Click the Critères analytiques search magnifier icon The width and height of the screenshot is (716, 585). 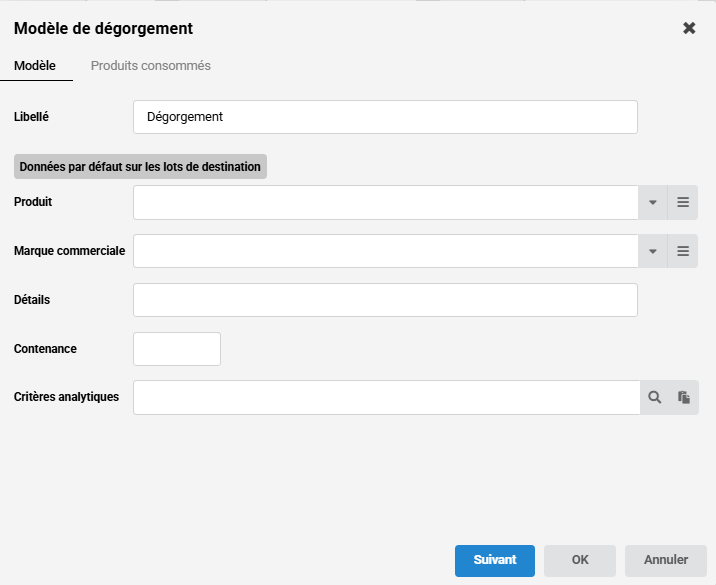655,397
